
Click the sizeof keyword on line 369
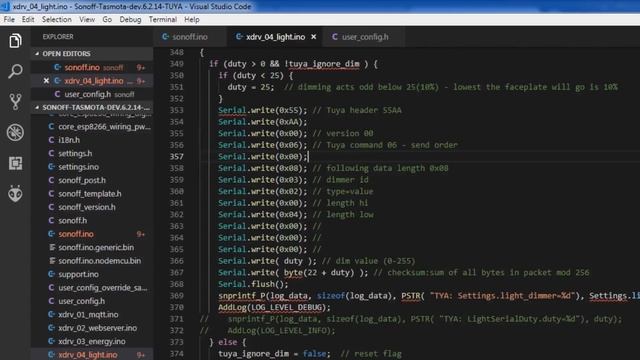(331, 296)
